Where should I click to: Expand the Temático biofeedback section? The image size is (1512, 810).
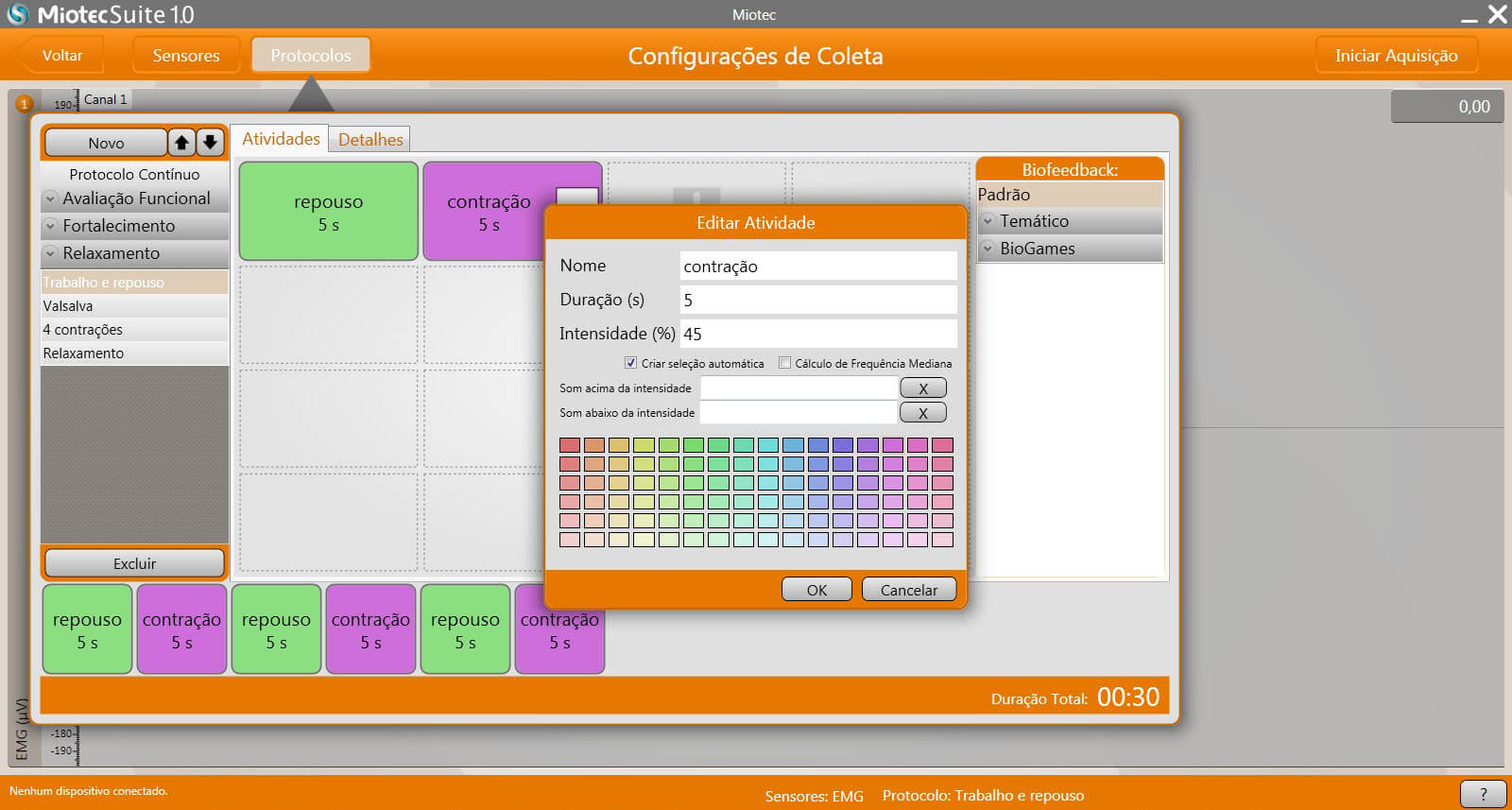988,221
